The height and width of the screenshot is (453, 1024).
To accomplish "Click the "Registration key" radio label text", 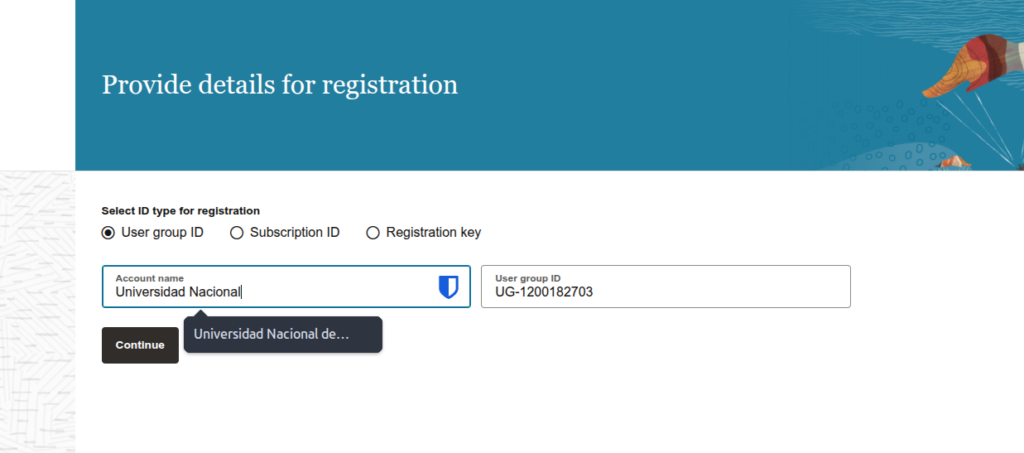I will click(x=433, y=233).
